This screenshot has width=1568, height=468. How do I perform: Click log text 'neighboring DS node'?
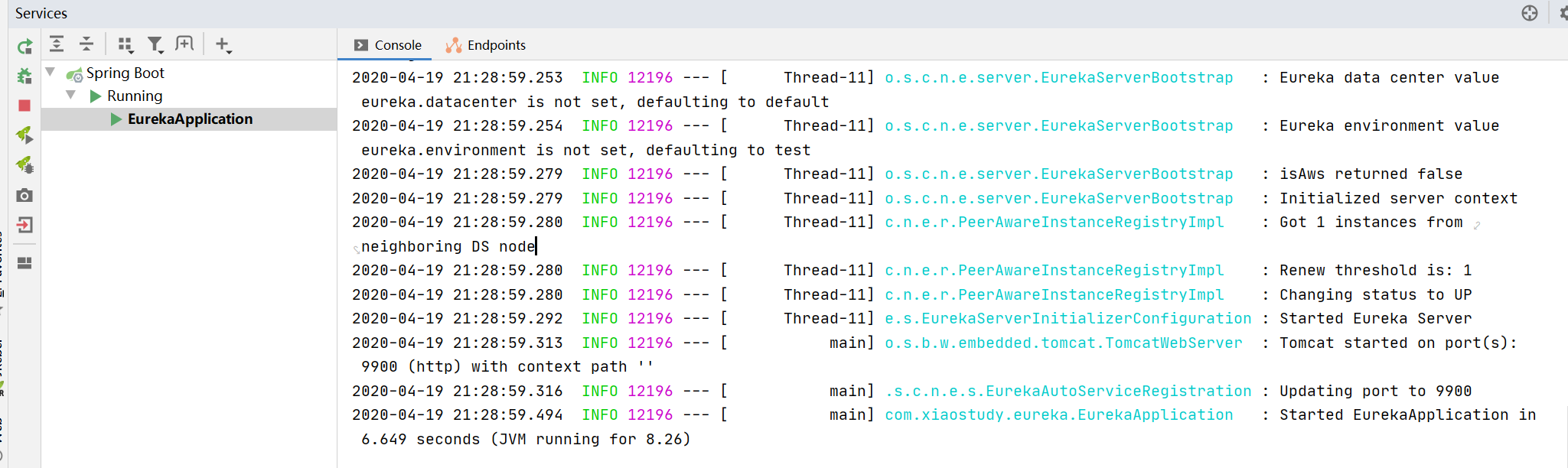pos(448,246)
